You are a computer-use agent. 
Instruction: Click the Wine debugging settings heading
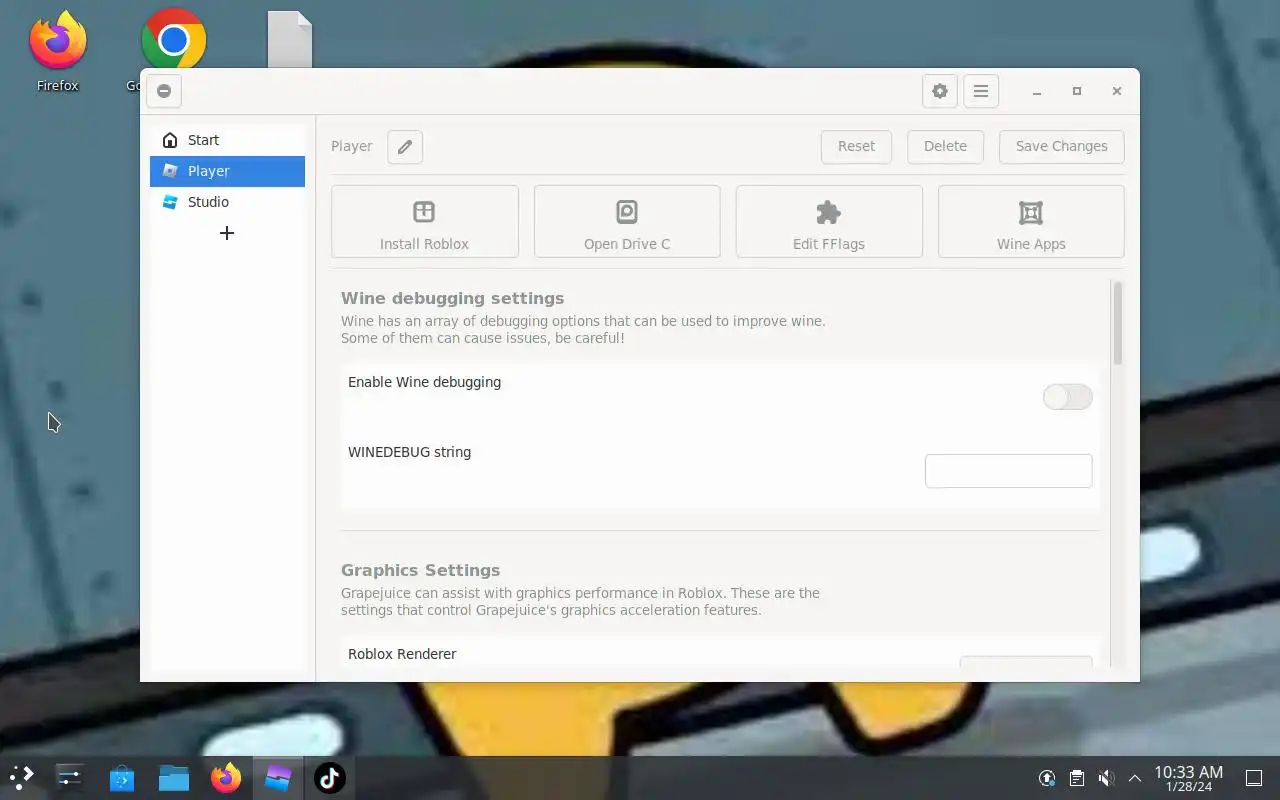pos(452,298)
